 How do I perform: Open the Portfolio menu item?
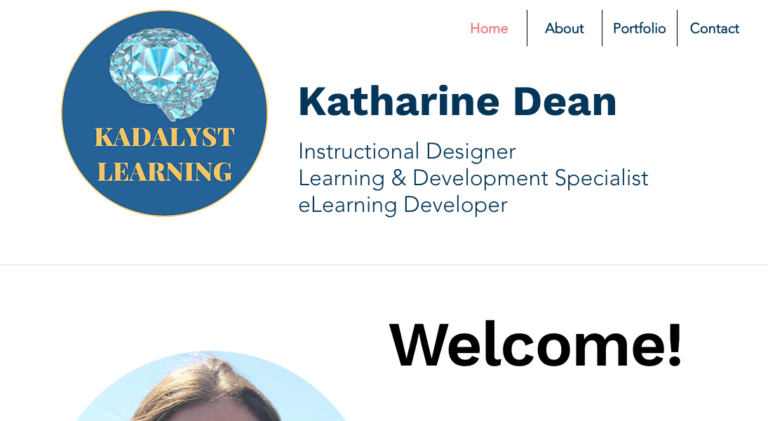pyautogui.click(x=639, y=28)
